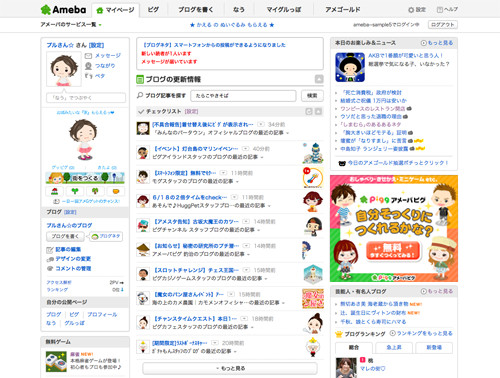The height and width of the screenshot is (378, 500).
Task: Click 今日のアメゴールド抽選 bear icon
Action: pos(342,163)
